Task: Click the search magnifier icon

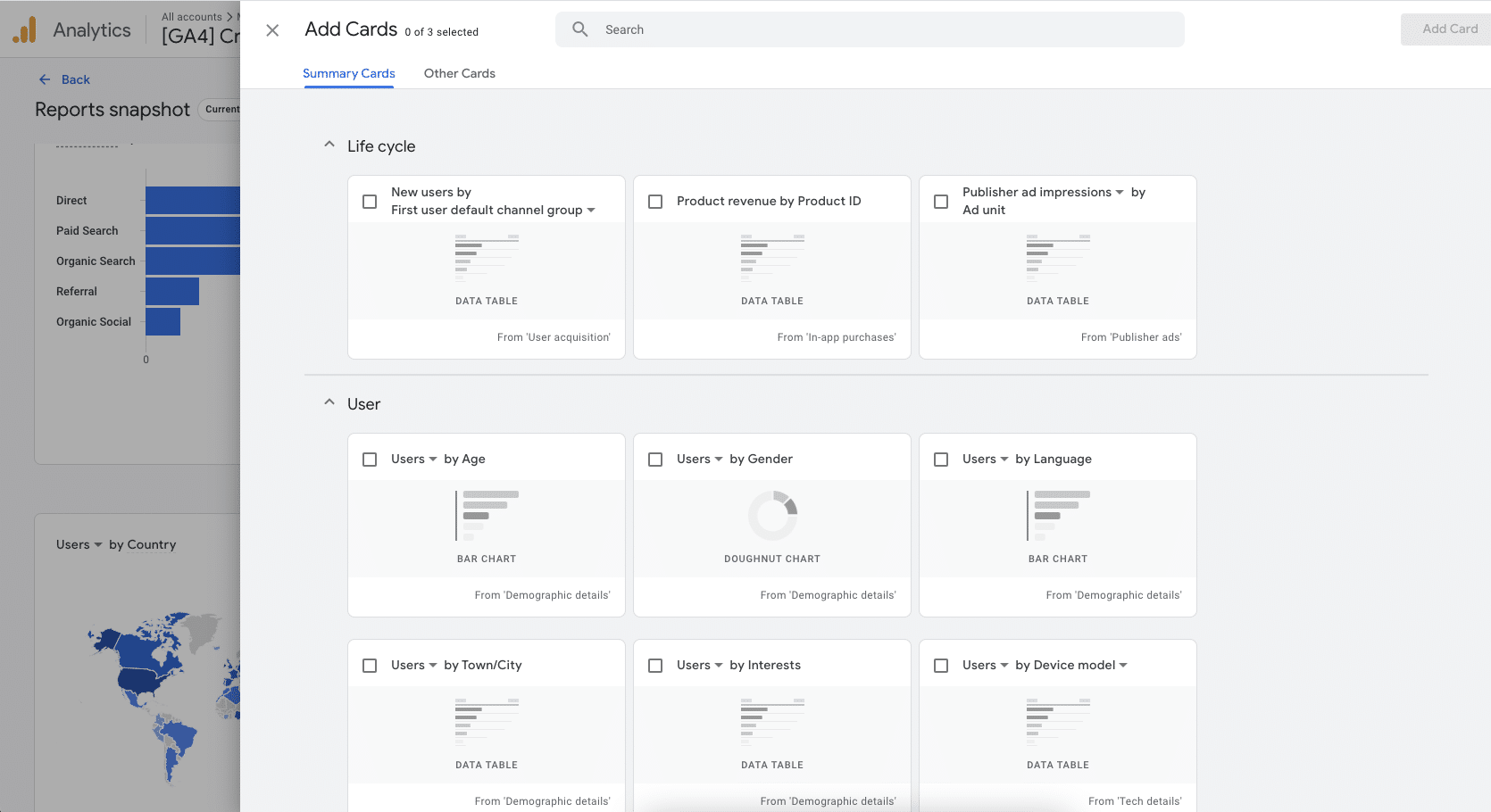Action: 580,29
